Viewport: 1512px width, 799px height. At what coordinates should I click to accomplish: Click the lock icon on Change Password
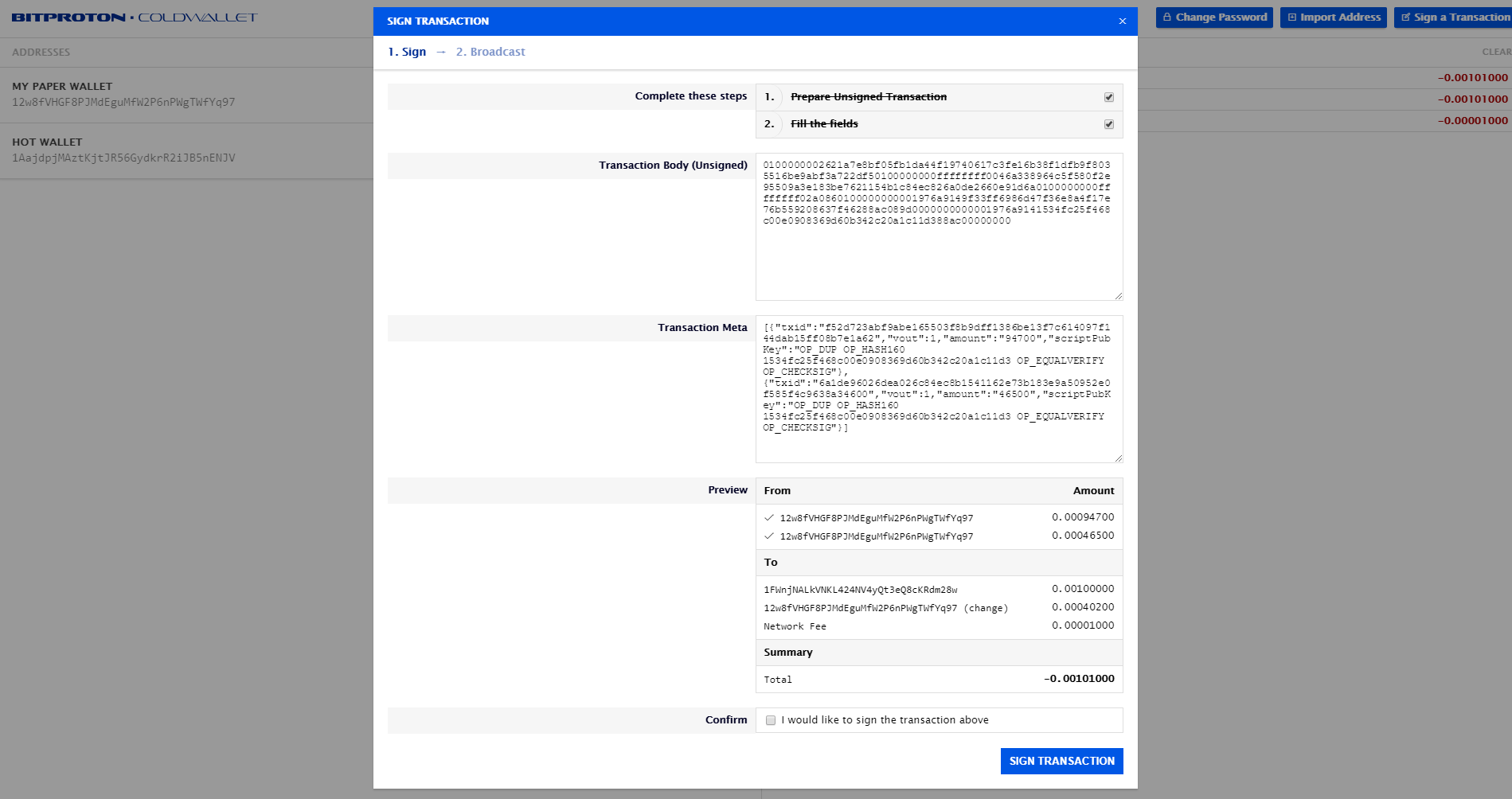[x=1167, y=17]
